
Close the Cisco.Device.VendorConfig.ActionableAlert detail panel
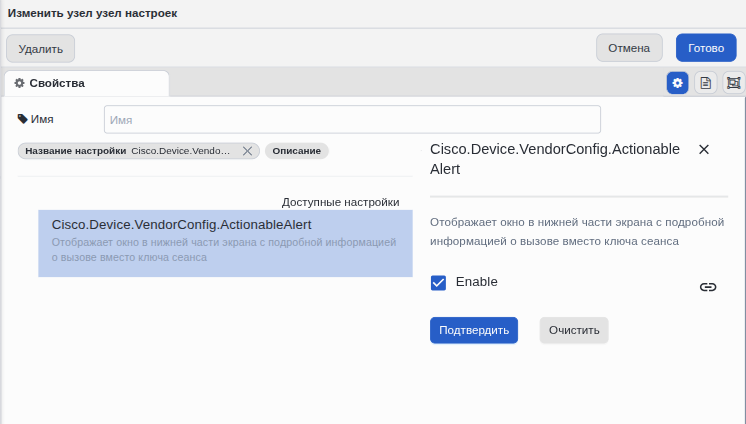tap(704, 149)
